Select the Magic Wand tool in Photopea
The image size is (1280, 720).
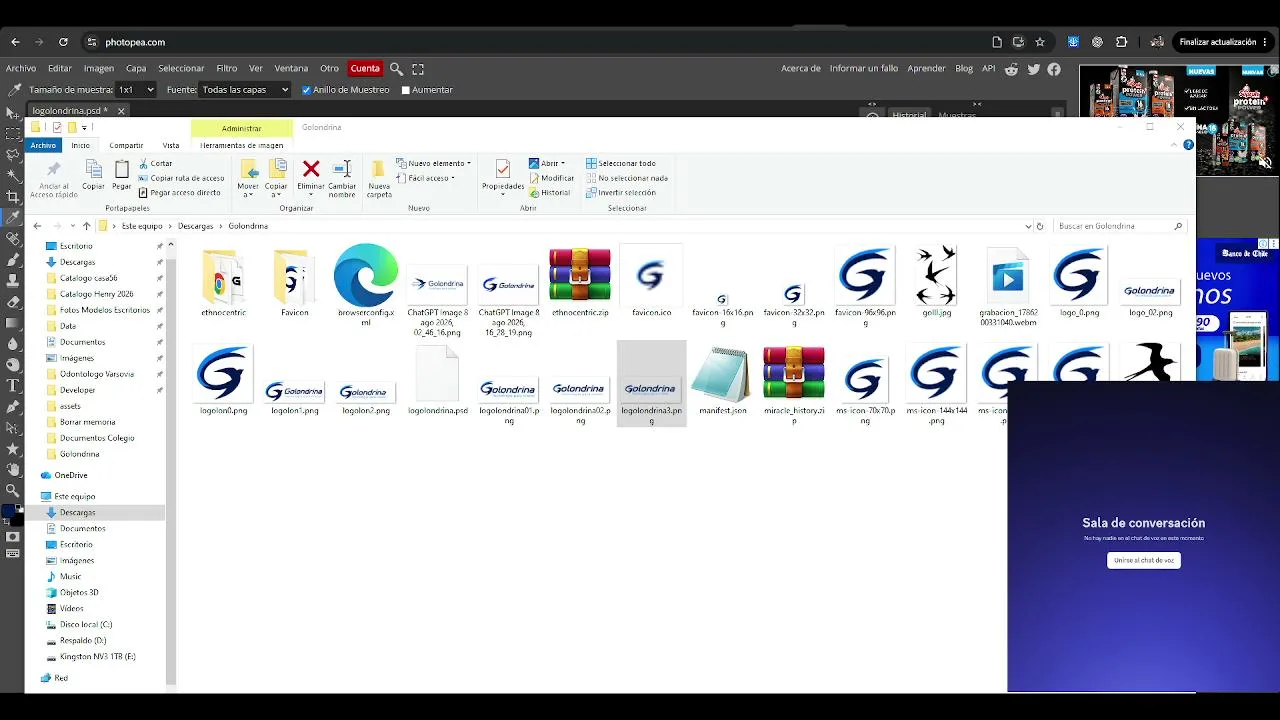pyautogui.click(x=12, y=175)
